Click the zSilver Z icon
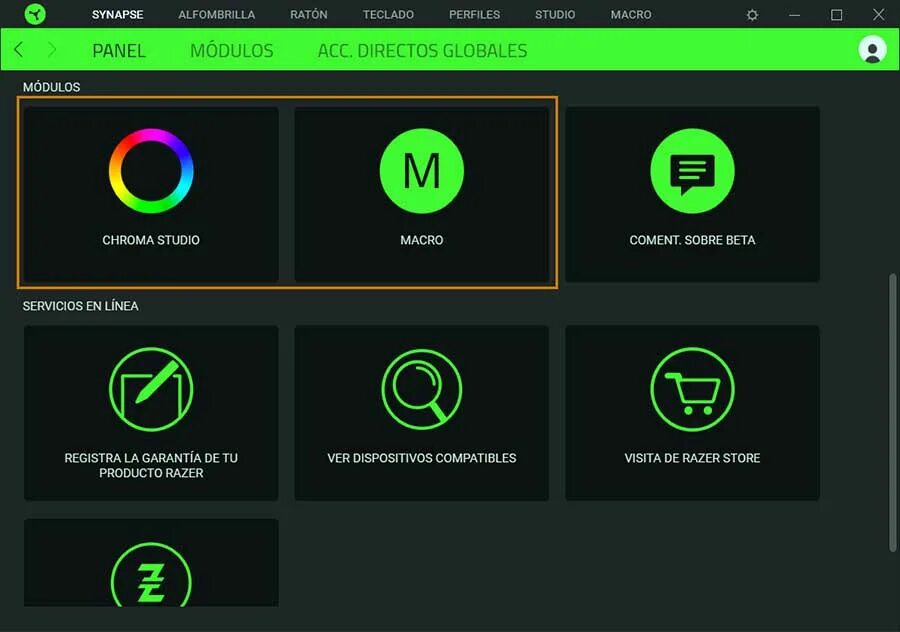This screenshot has height=632, width=900. (x=151, y=575)
